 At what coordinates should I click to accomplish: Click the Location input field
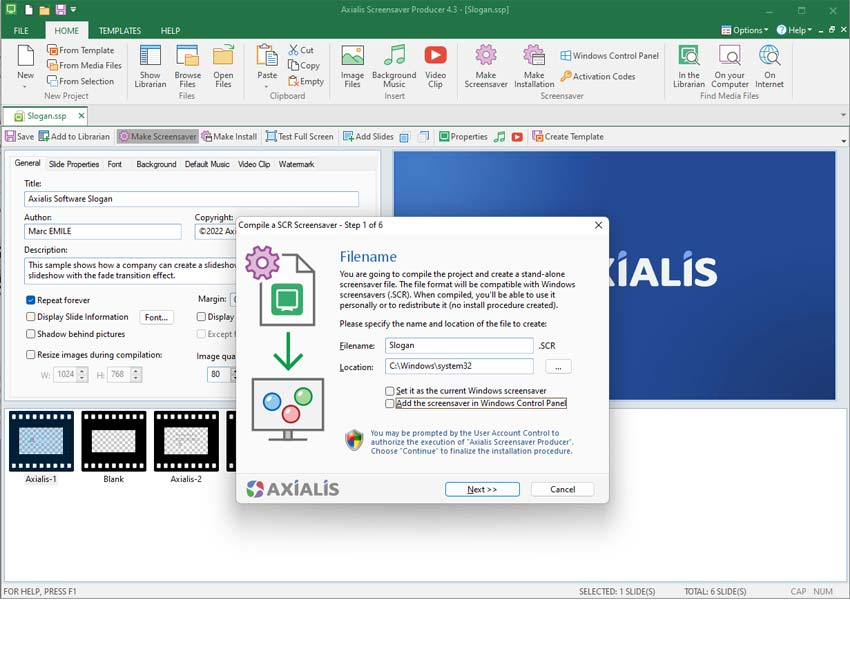point(459,366)
